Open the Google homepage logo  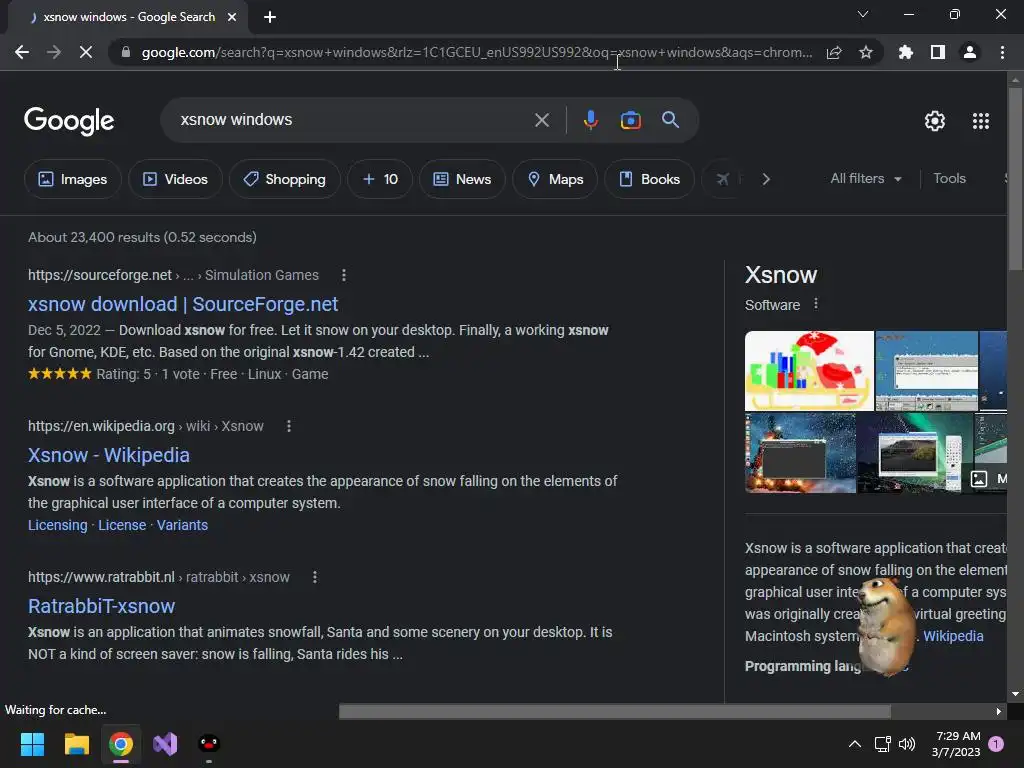click(x=69, y=121)
